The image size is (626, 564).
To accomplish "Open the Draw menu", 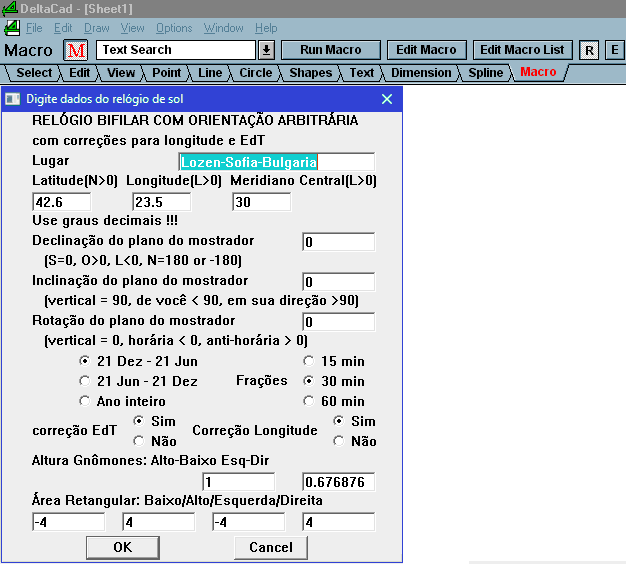I will 97,28.
